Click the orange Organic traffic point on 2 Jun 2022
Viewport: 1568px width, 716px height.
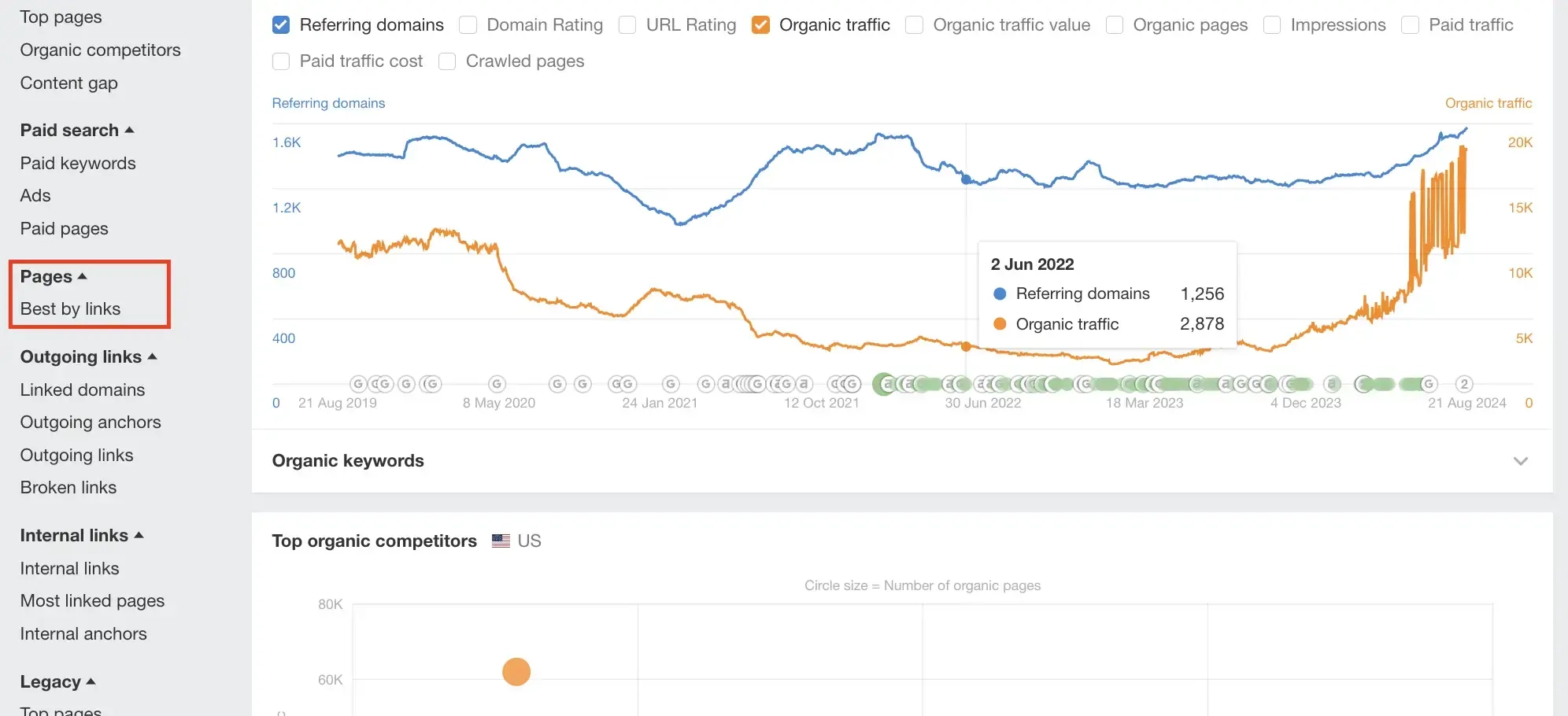coord(966,346)
